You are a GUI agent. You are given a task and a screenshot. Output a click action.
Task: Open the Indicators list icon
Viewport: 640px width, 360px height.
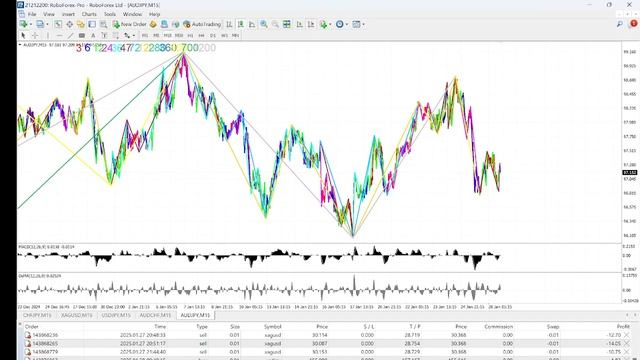pyautogui.click(x=324, y=24)
